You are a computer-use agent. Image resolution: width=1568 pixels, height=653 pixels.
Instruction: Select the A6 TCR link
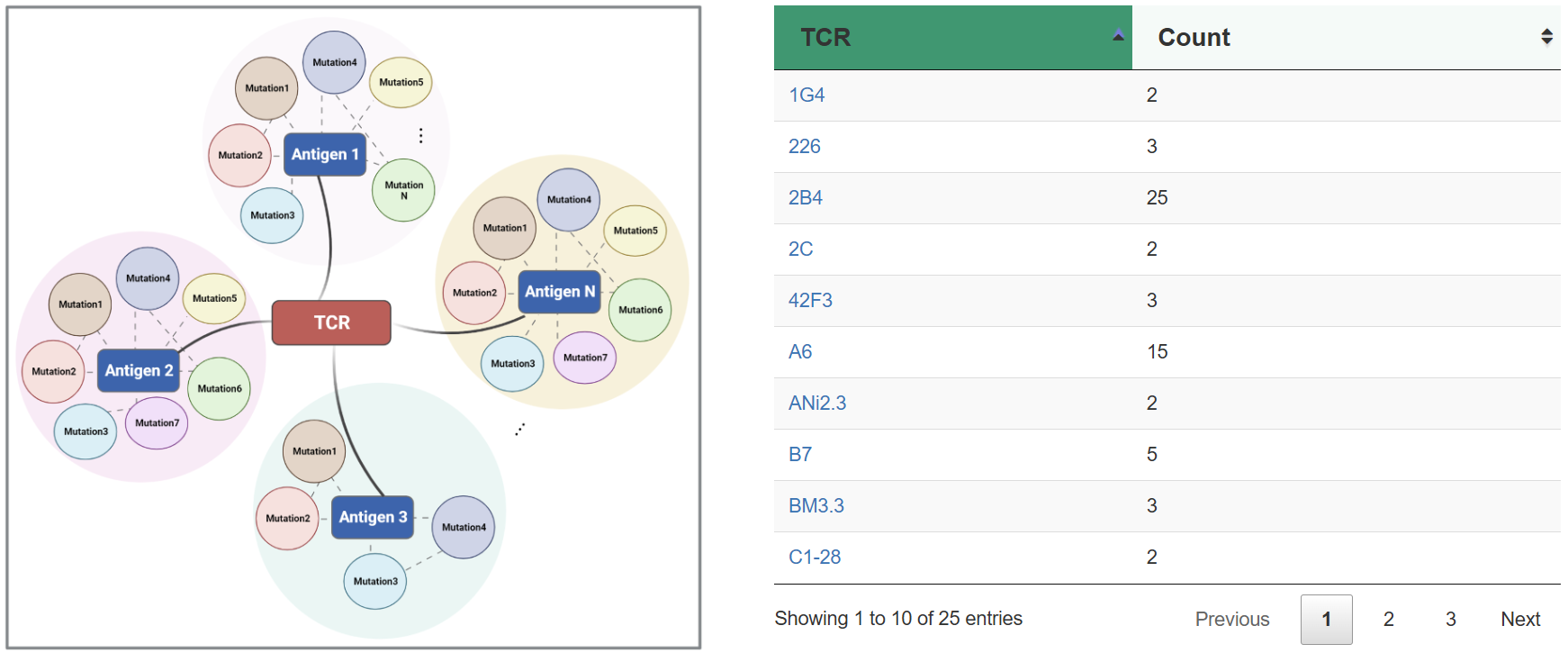(800, 352)
